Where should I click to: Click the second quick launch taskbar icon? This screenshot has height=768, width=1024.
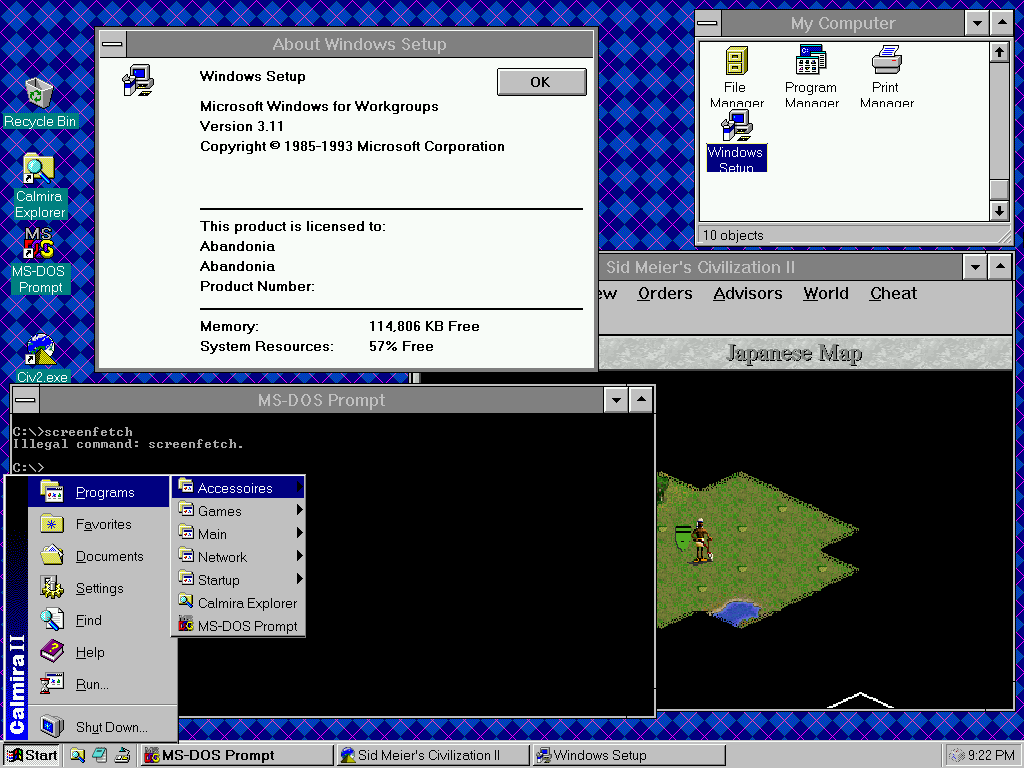tap(99, 755)
